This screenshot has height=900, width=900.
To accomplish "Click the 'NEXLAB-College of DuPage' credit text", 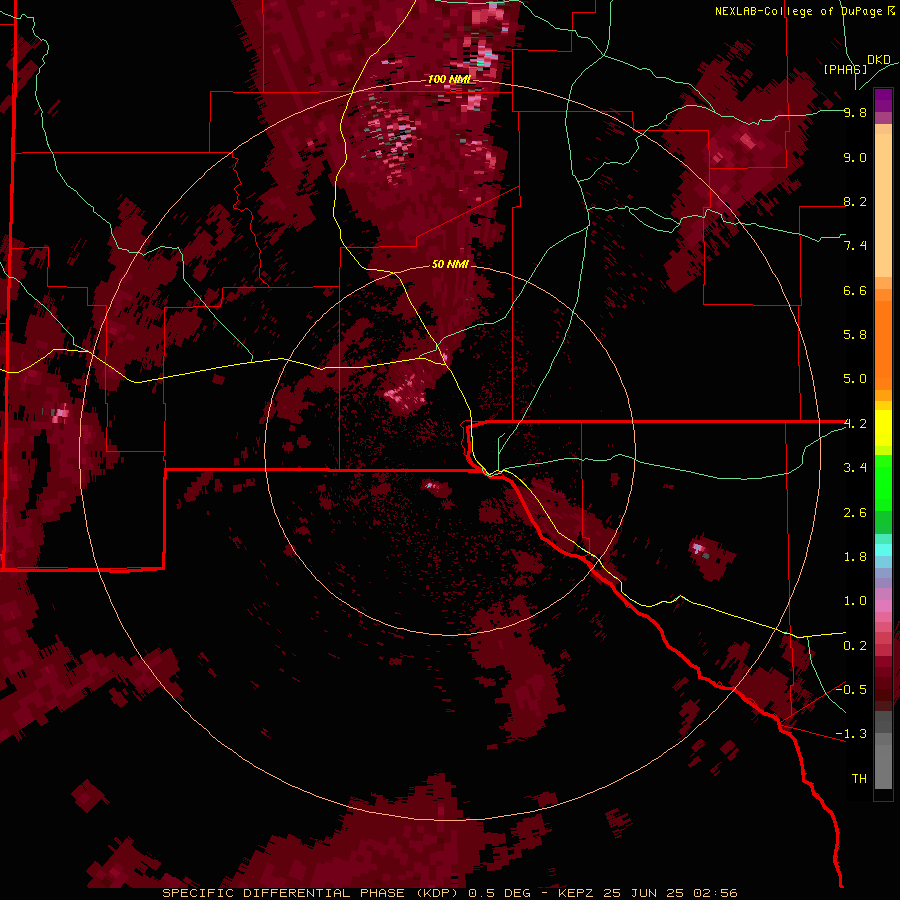I will click(798, 11).
